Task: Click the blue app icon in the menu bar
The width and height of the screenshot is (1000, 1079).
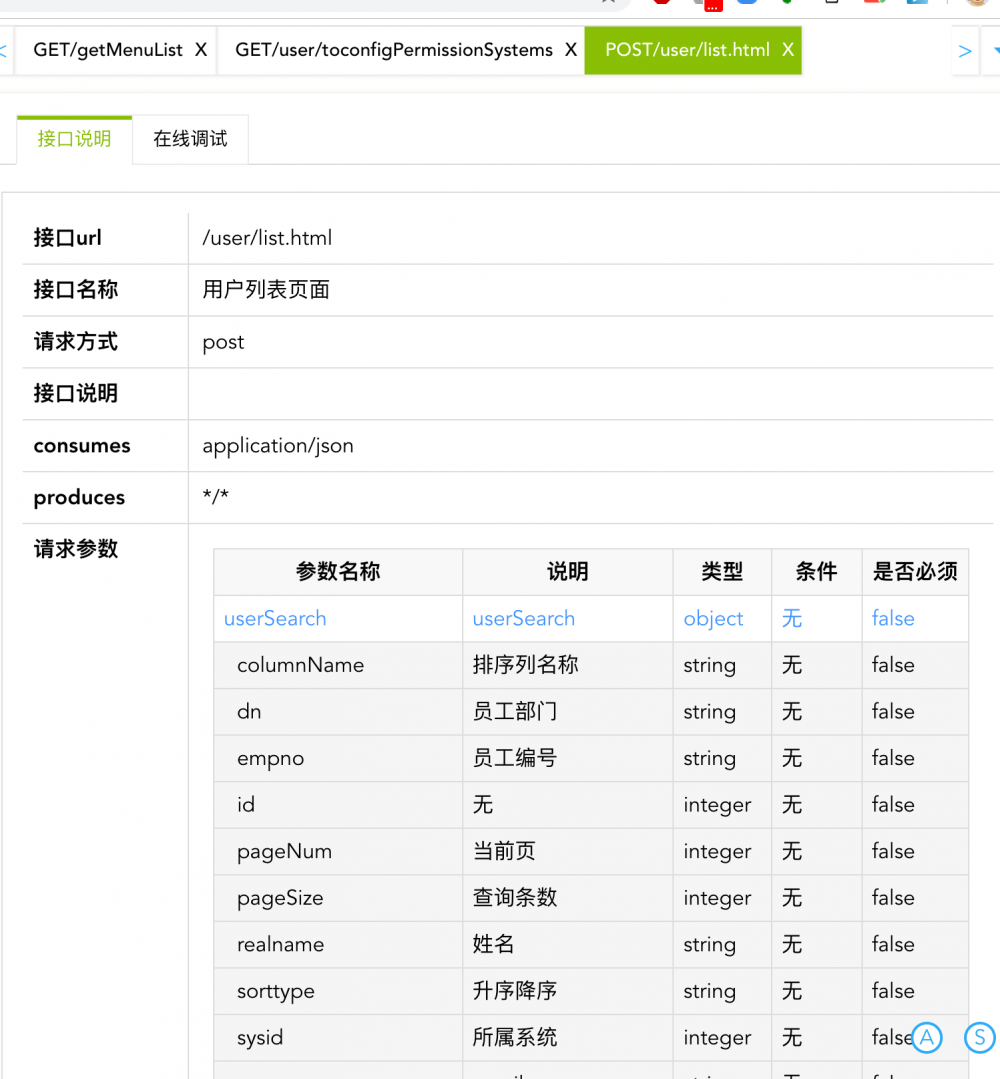Action: click(x=746, y=5)
